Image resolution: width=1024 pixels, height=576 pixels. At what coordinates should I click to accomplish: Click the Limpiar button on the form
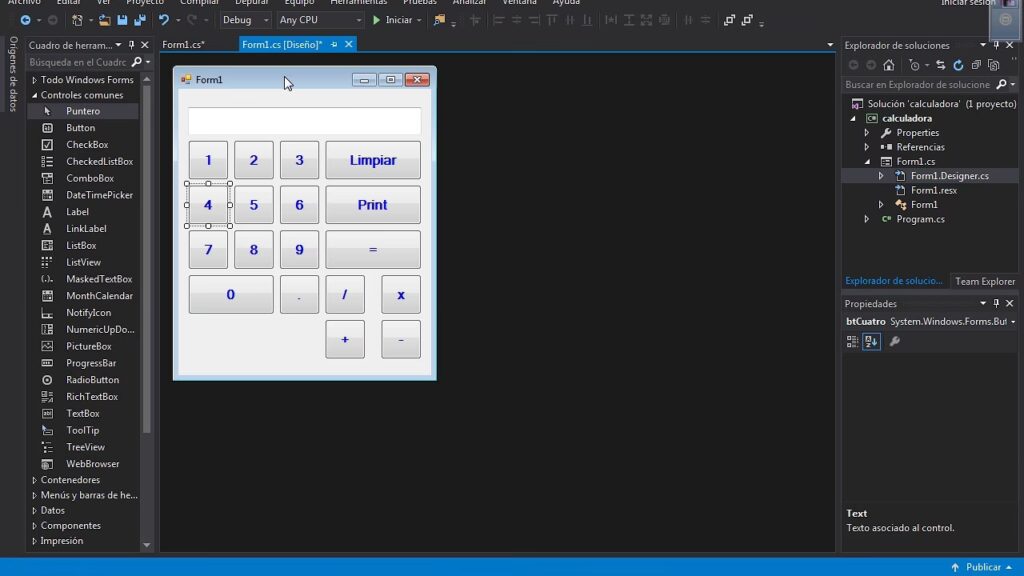372,160
